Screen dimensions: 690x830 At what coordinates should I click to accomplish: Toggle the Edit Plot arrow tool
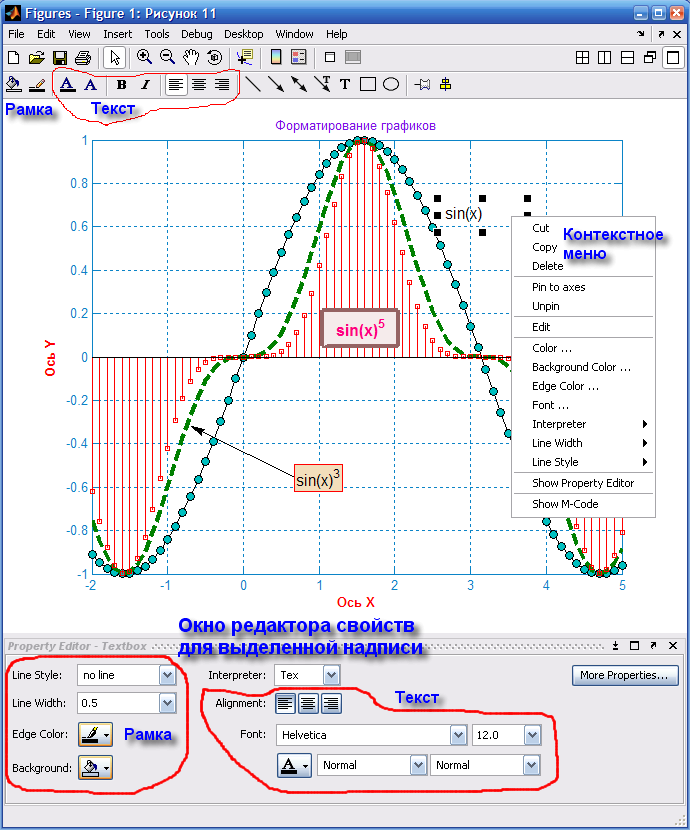tap(114, 57)
